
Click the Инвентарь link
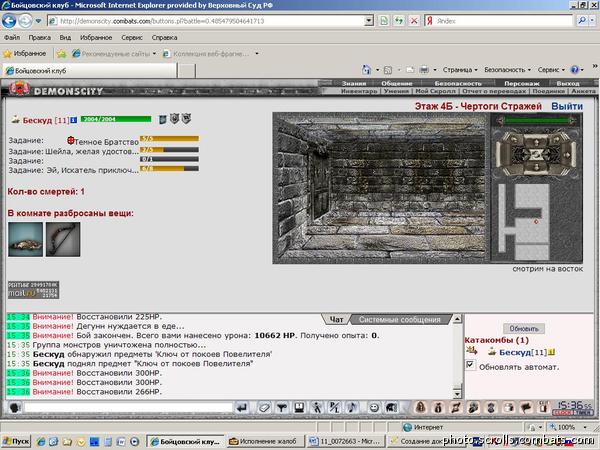(x=359, y=91)
